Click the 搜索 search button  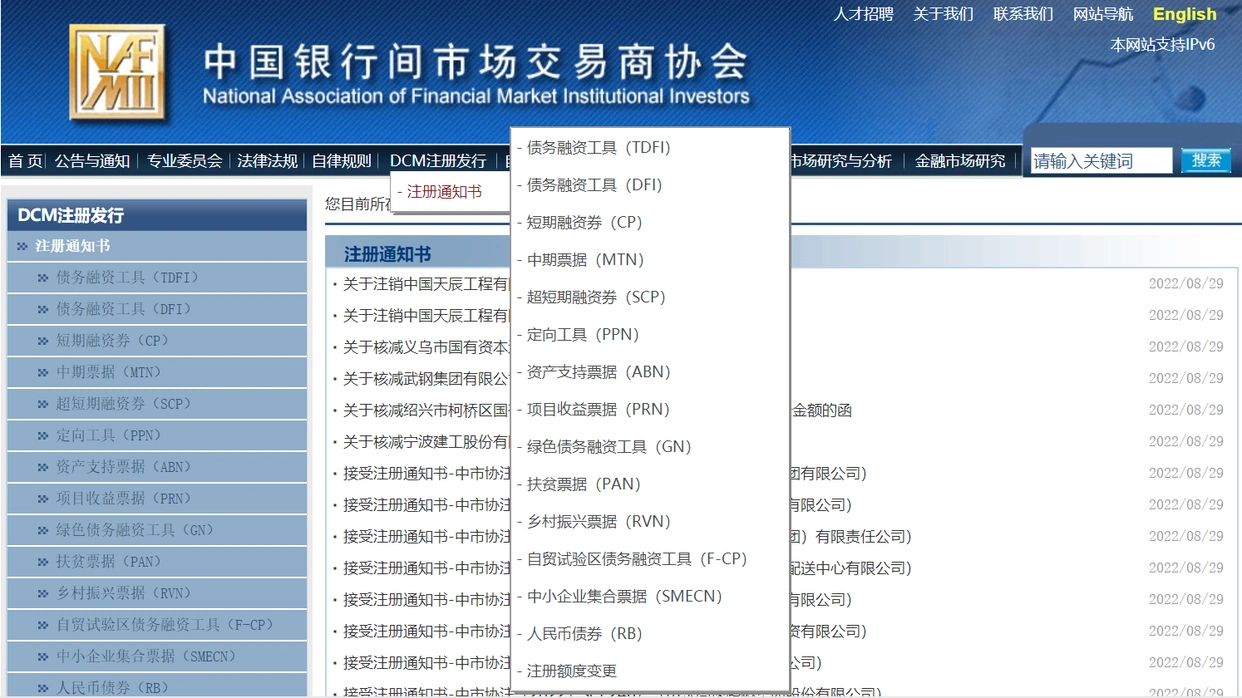tap(1206, 161)
